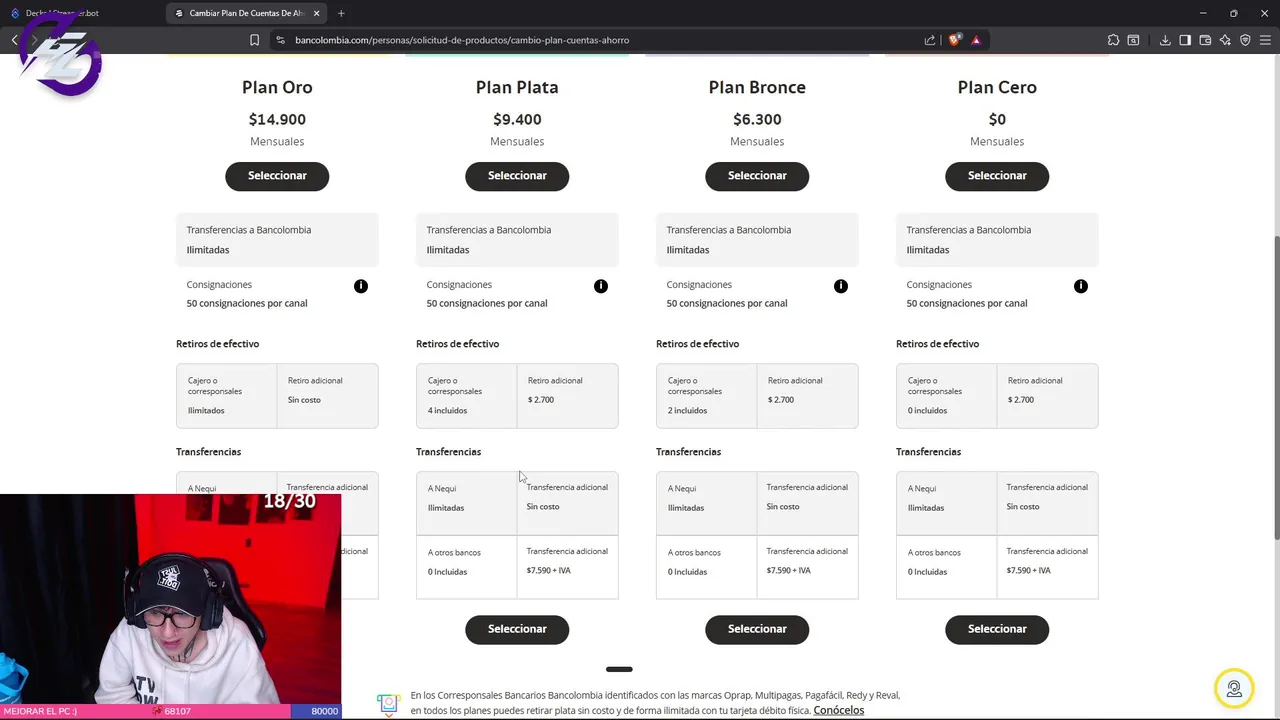
Task: Click '2 incluidos' in Plan Bronce withdrawals
Action: pyautogui.click(x=687, y=411)
